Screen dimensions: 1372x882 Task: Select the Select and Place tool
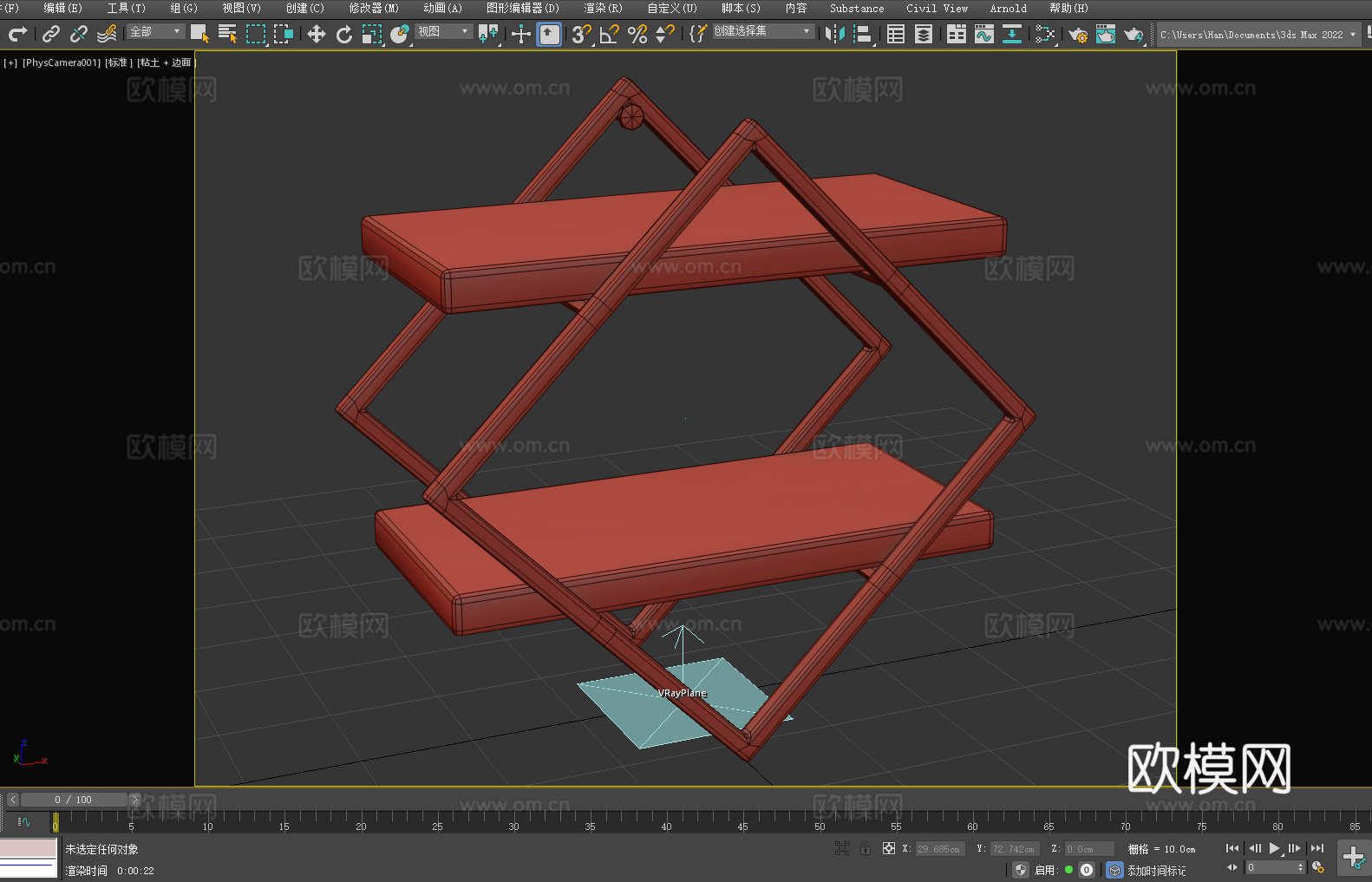coord(400,35)
